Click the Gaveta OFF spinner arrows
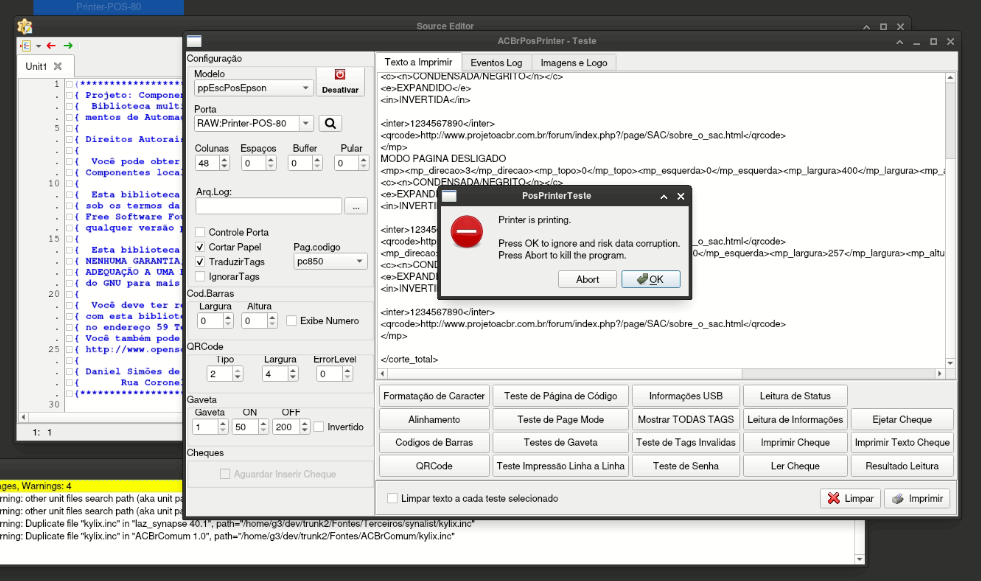 point(305,427)
